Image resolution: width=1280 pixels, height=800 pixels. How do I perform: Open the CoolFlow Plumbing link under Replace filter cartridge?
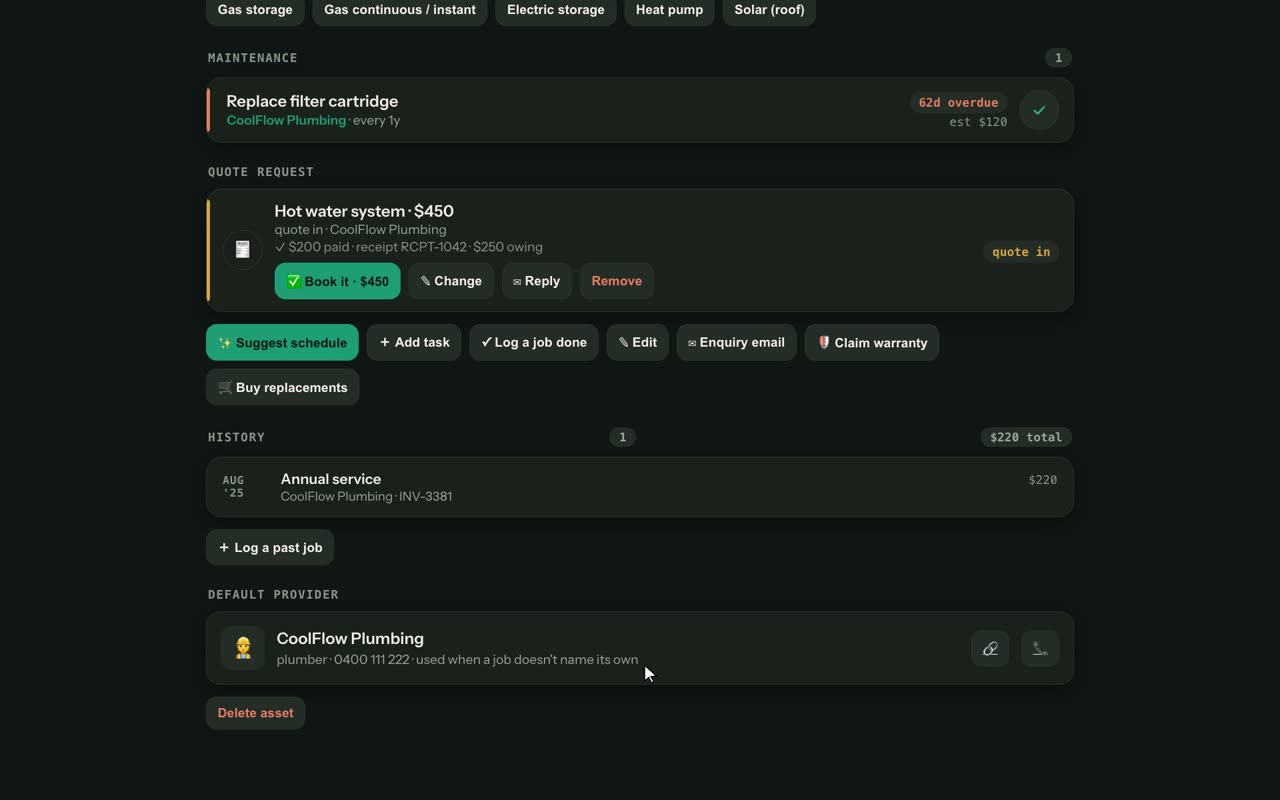[286, 120]
